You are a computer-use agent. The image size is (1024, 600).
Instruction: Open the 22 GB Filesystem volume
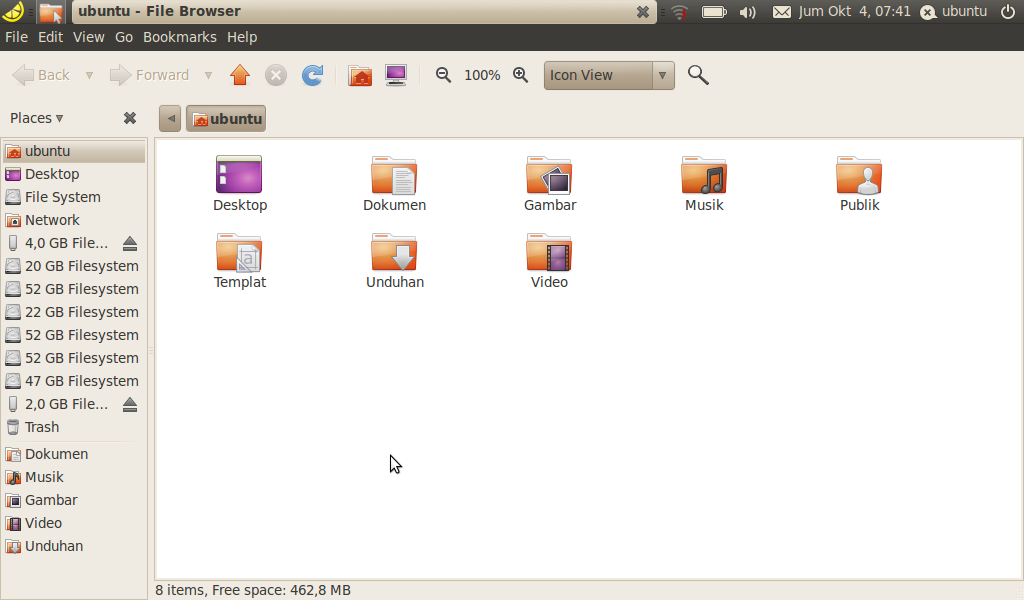click(74, 312)
